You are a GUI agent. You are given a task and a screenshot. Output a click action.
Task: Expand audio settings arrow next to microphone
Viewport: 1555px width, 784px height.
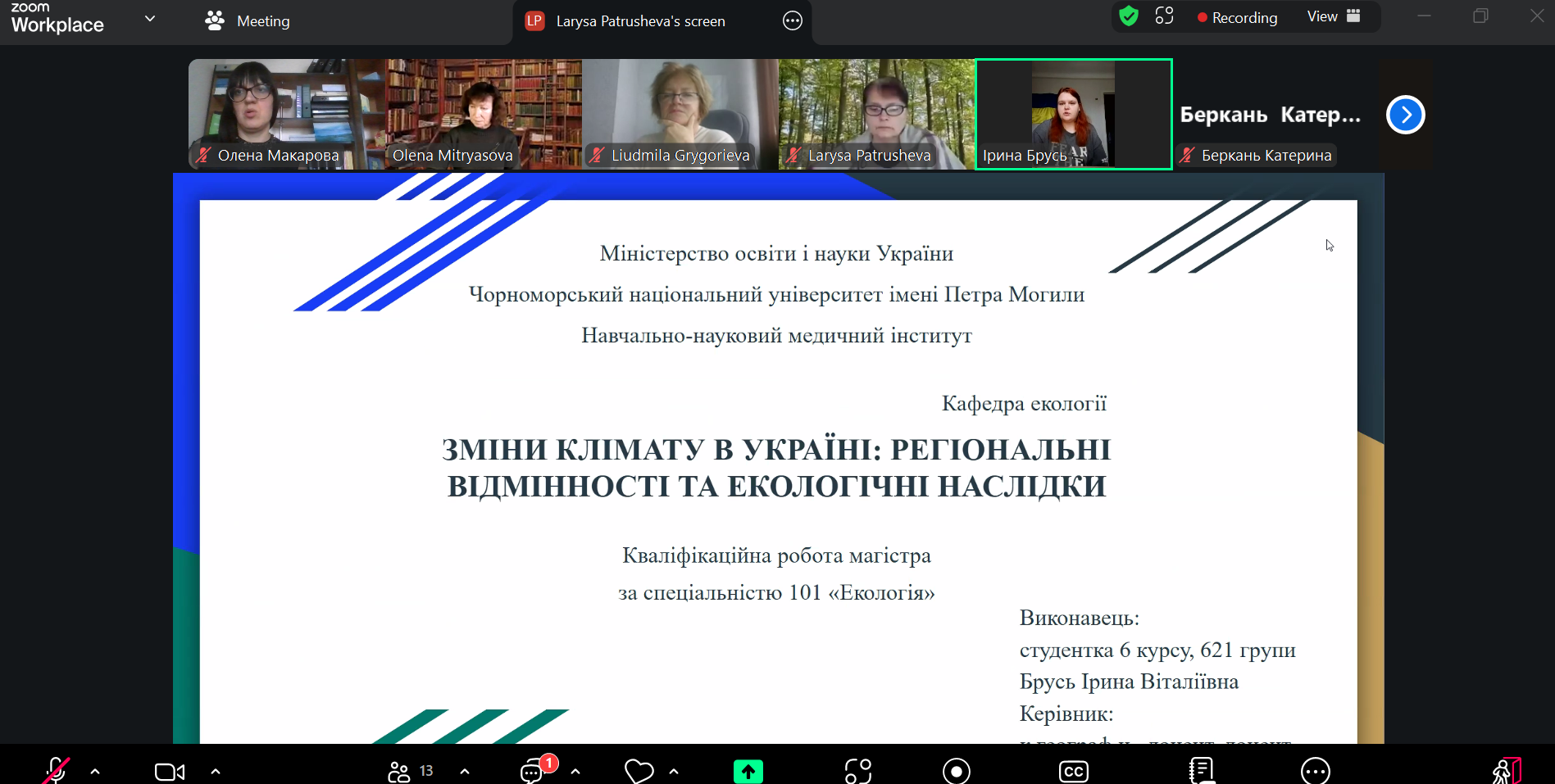pos(95,771)
